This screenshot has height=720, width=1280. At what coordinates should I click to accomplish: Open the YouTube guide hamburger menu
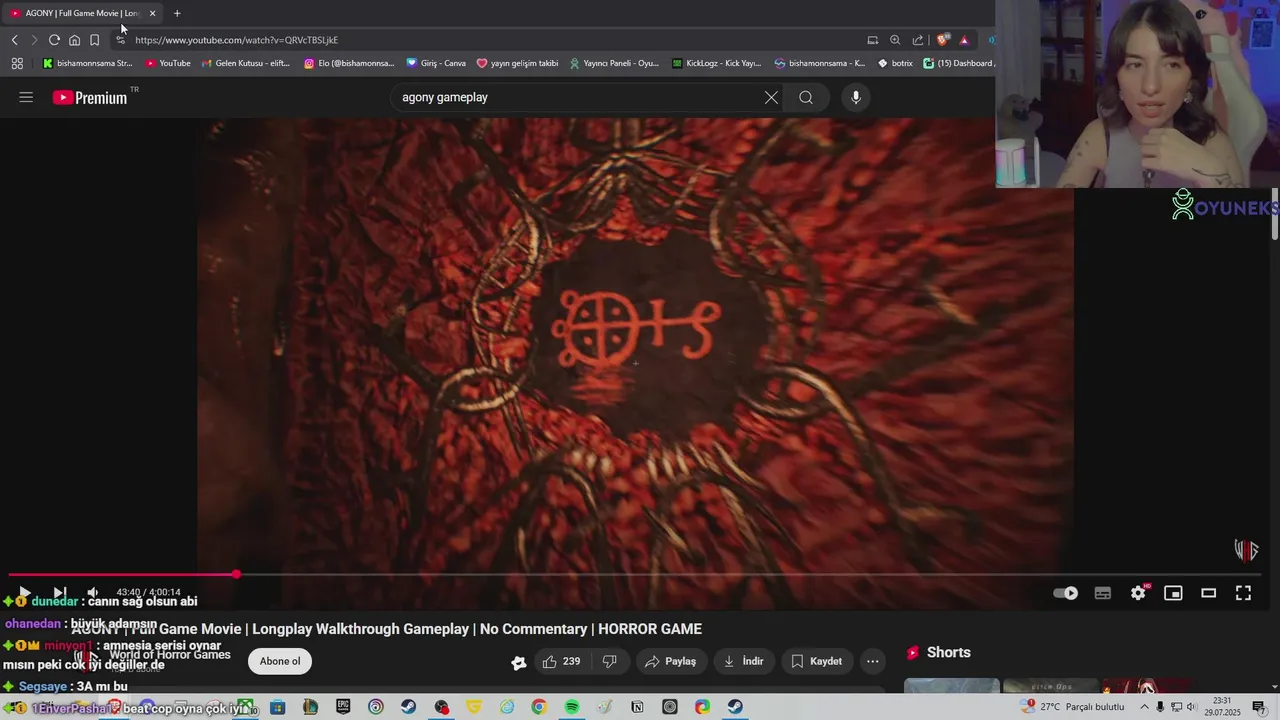[x=26, y=97]
